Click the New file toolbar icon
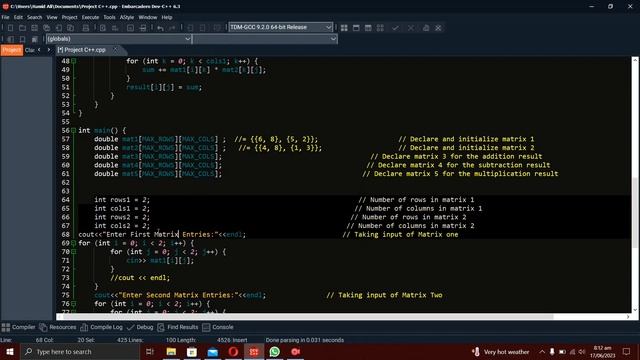The image size is (640, 360). [11, 28]
